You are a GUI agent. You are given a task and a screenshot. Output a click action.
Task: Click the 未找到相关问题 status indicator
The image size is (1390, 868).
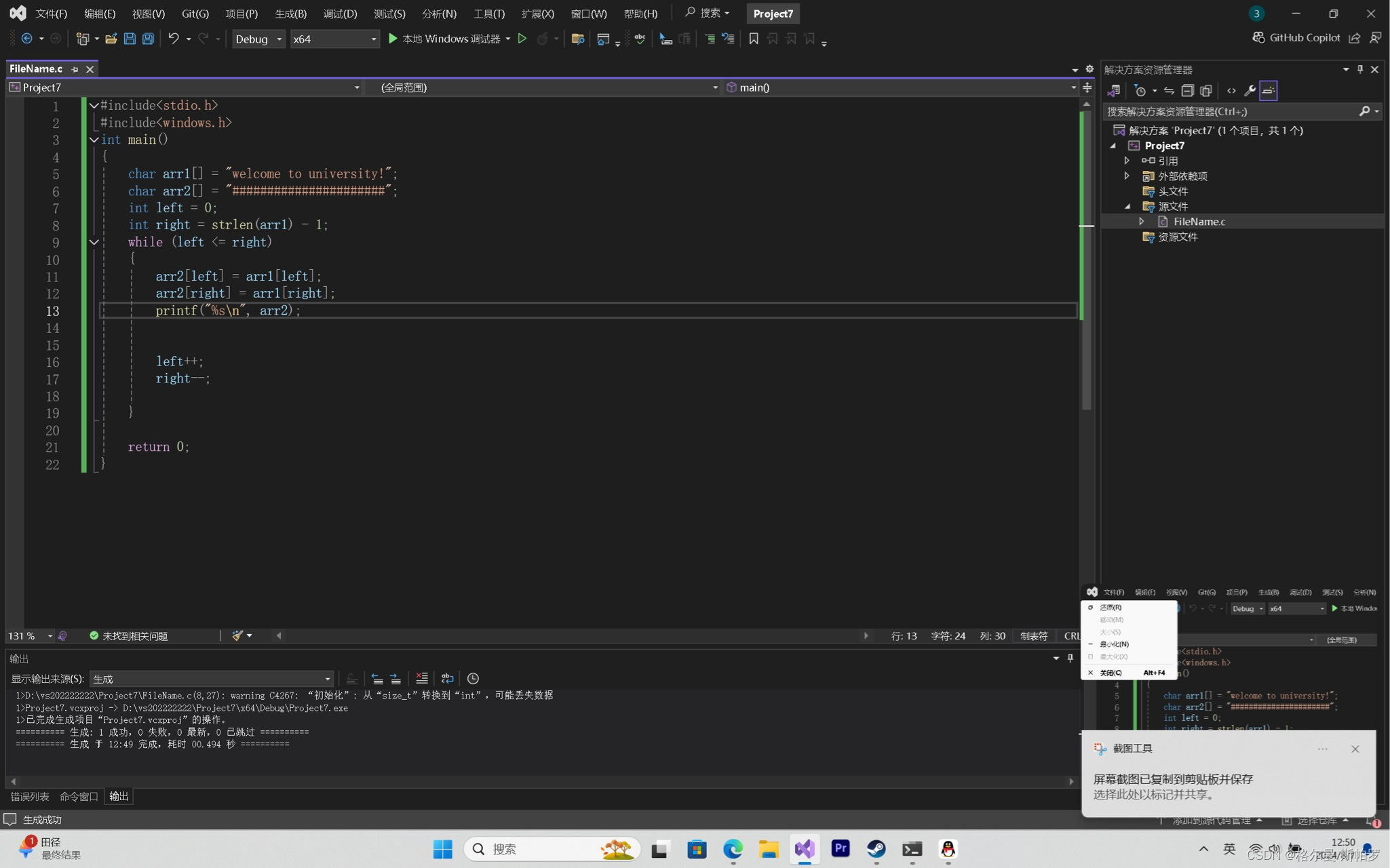128,635
